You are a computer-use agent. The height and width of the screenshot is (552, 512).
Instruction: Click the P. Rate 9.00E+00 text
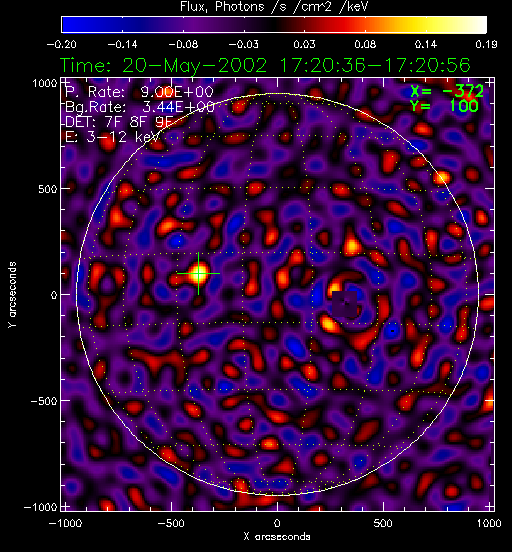coord(139,92)
